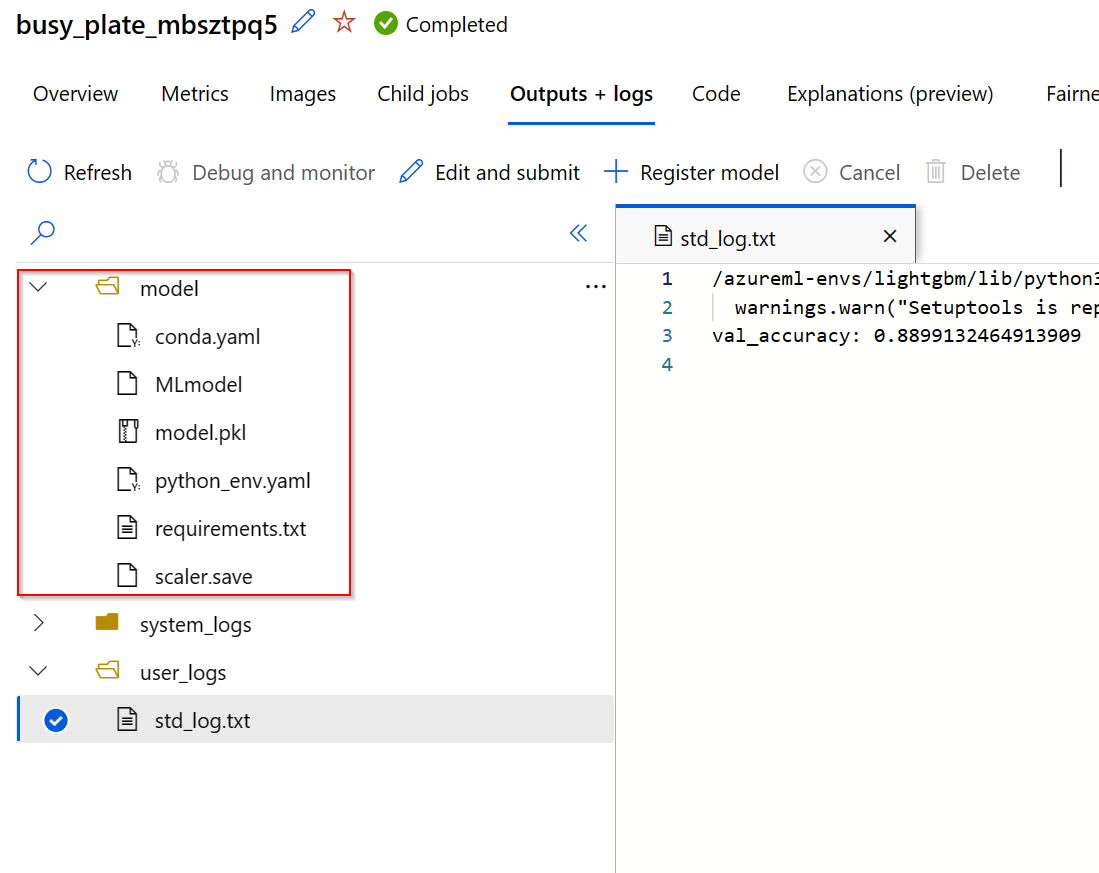Select the scaler.save file
1099x873 pixels.
click(x=203, y=576)
